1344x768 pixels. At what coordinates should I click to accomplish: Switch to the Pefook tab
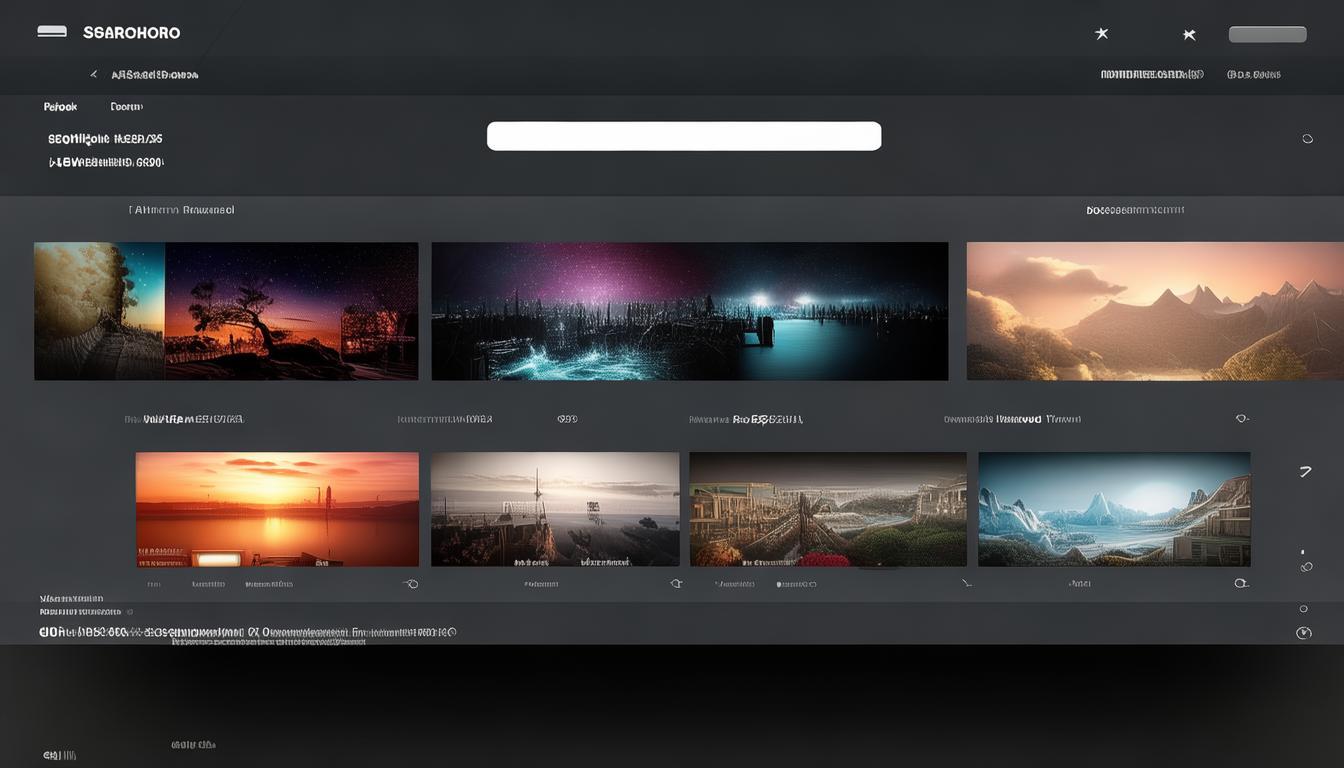(x=60, y=107)
